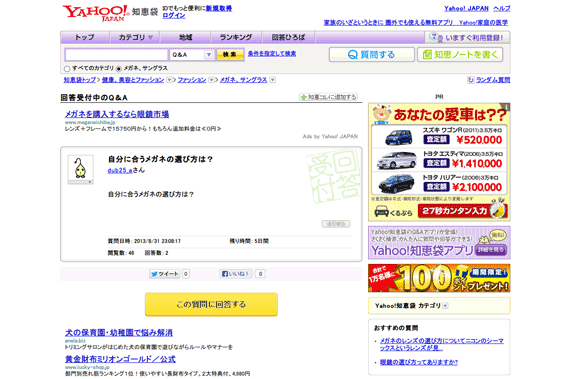Click the 黄金財布ミリオンゴールド/公式 ad link
The width and height of the screenshot is (570, 379).
pos(120,359)
